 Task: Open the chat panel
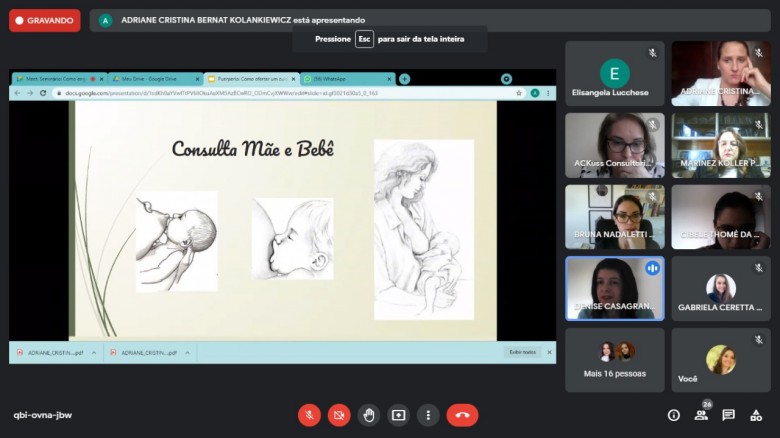729,415
